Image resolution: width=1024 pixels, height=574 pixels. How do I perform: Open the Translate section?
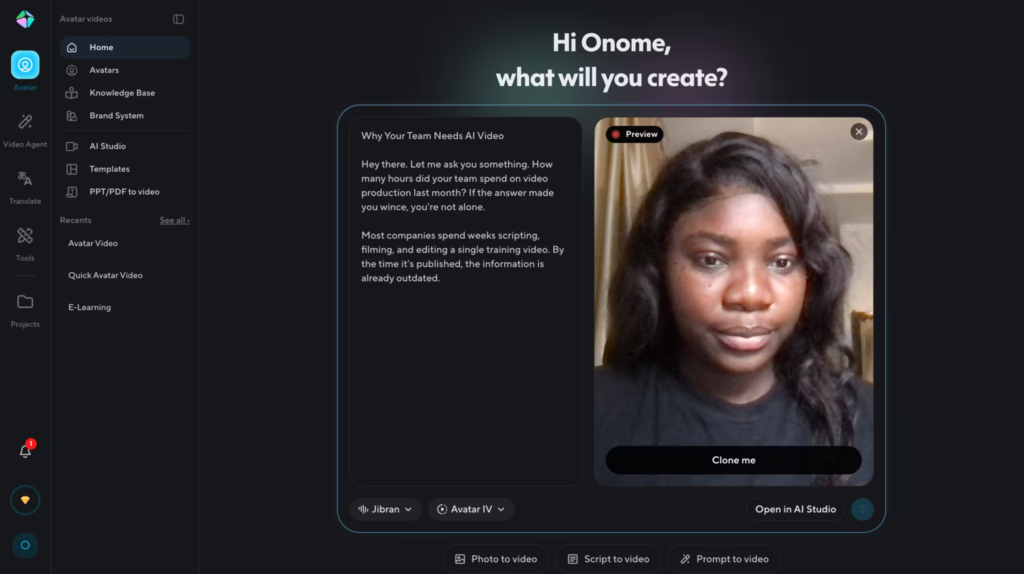25,187
